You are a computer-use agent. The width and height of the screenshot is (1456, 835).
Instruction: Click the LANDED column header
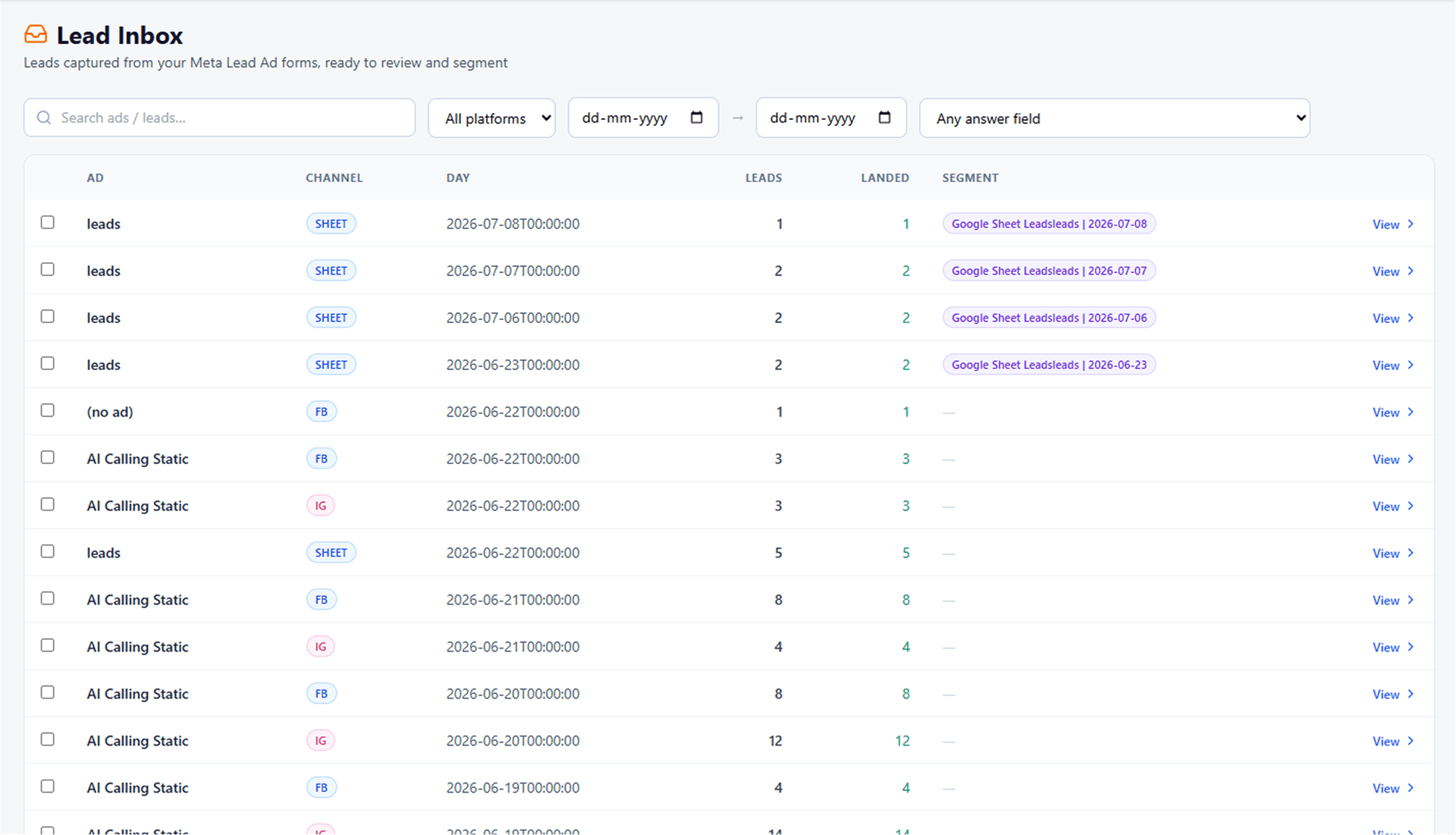[884, 177]
